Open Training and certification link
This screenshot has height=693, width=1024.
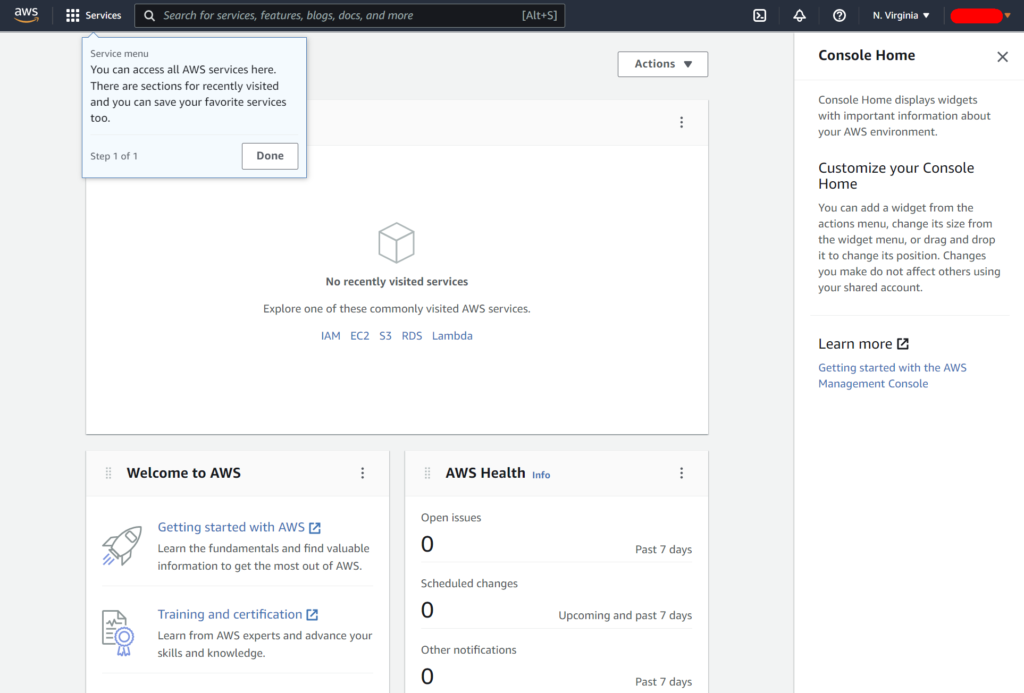coord(230,614)
